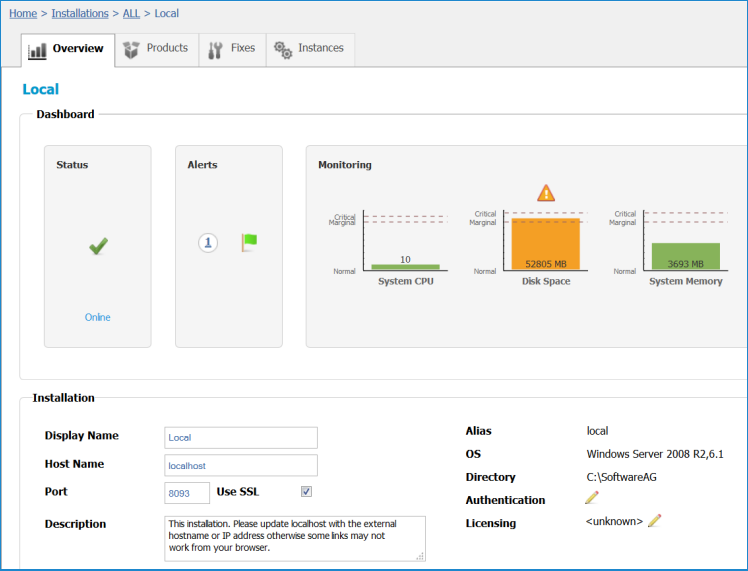This screenshot has width=748, height=571.
Task: Click the Windows Server 2008 R2,6.1 value
Action: point(655,454)
